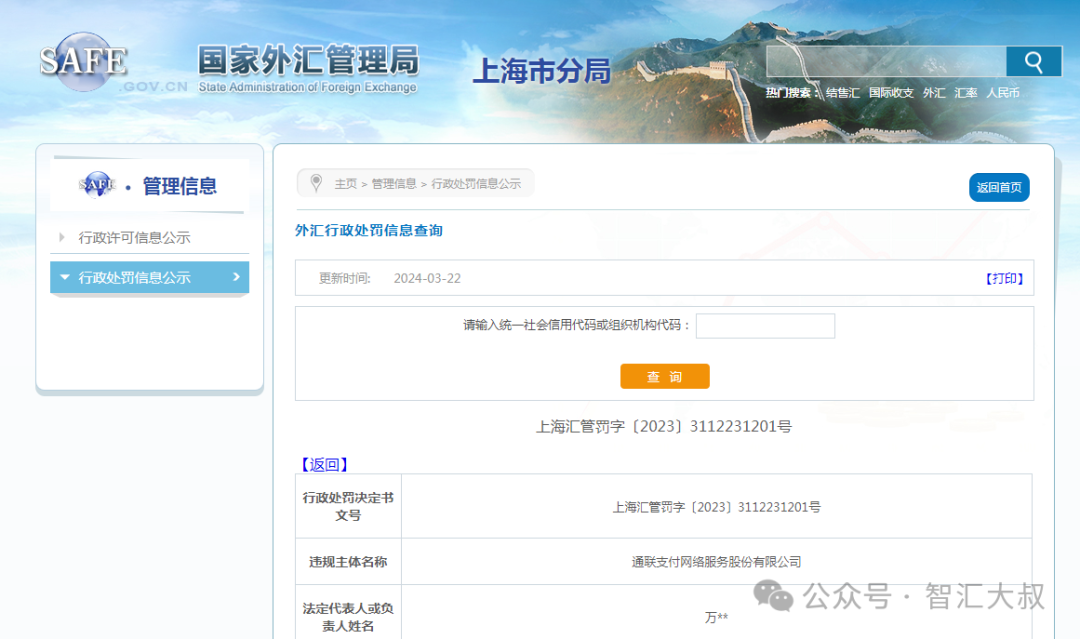This screenshot has height=639, width=1080.
Task: Open the 外汇 hot search link
Action: (x=934, y=93)
